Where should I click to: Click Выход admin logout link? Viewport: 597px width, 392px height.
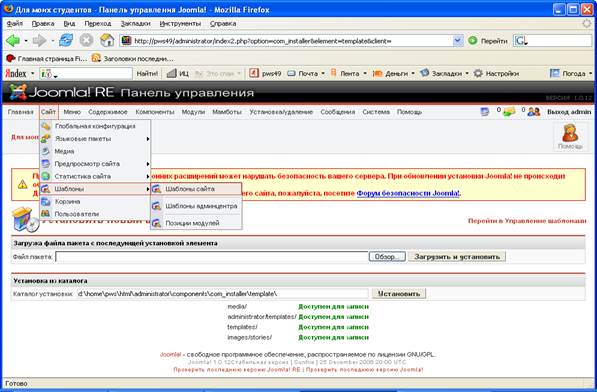point(569,112)
